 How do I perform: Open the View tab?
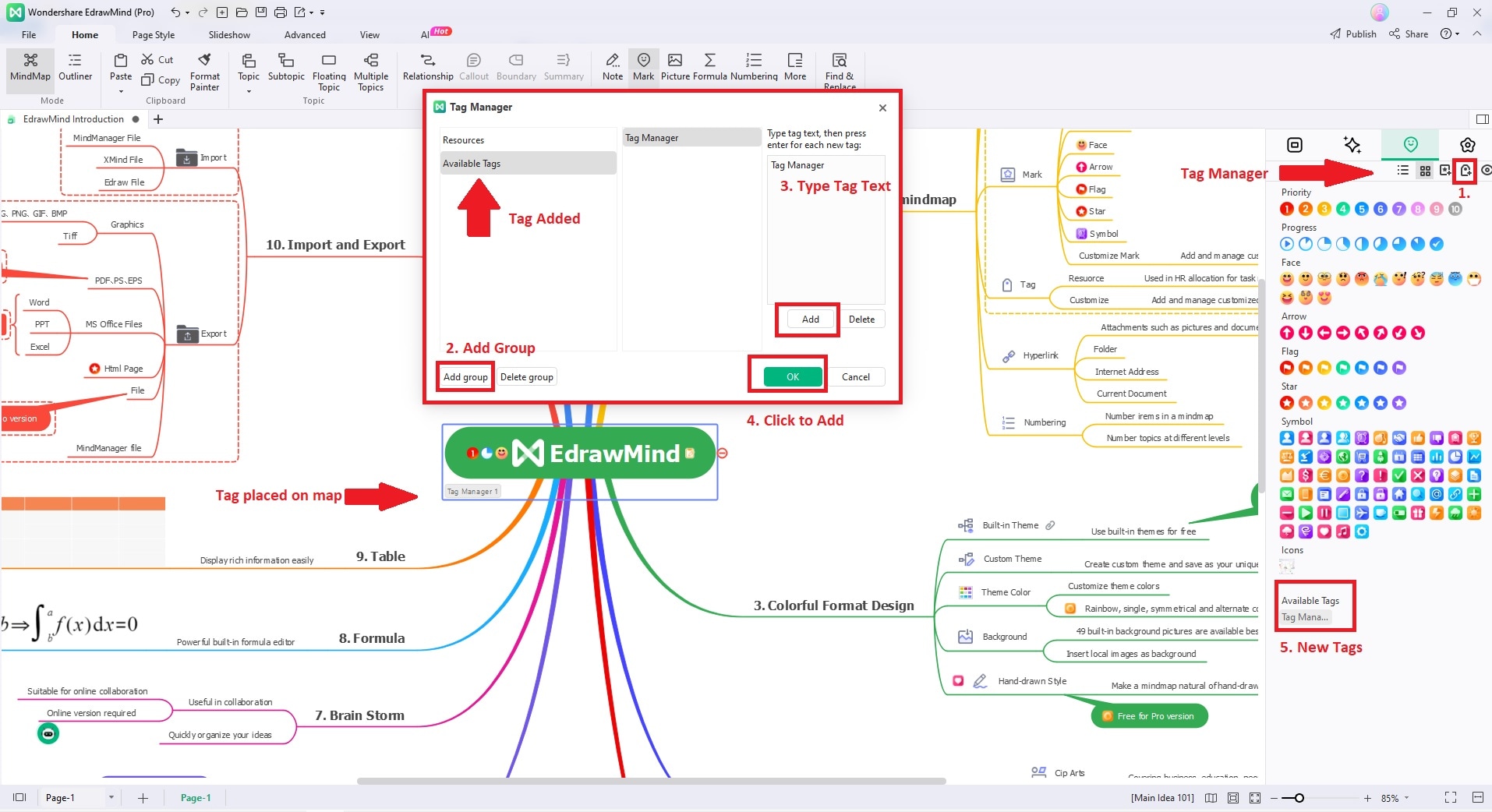pyautogui.click(x=369, y=35)
